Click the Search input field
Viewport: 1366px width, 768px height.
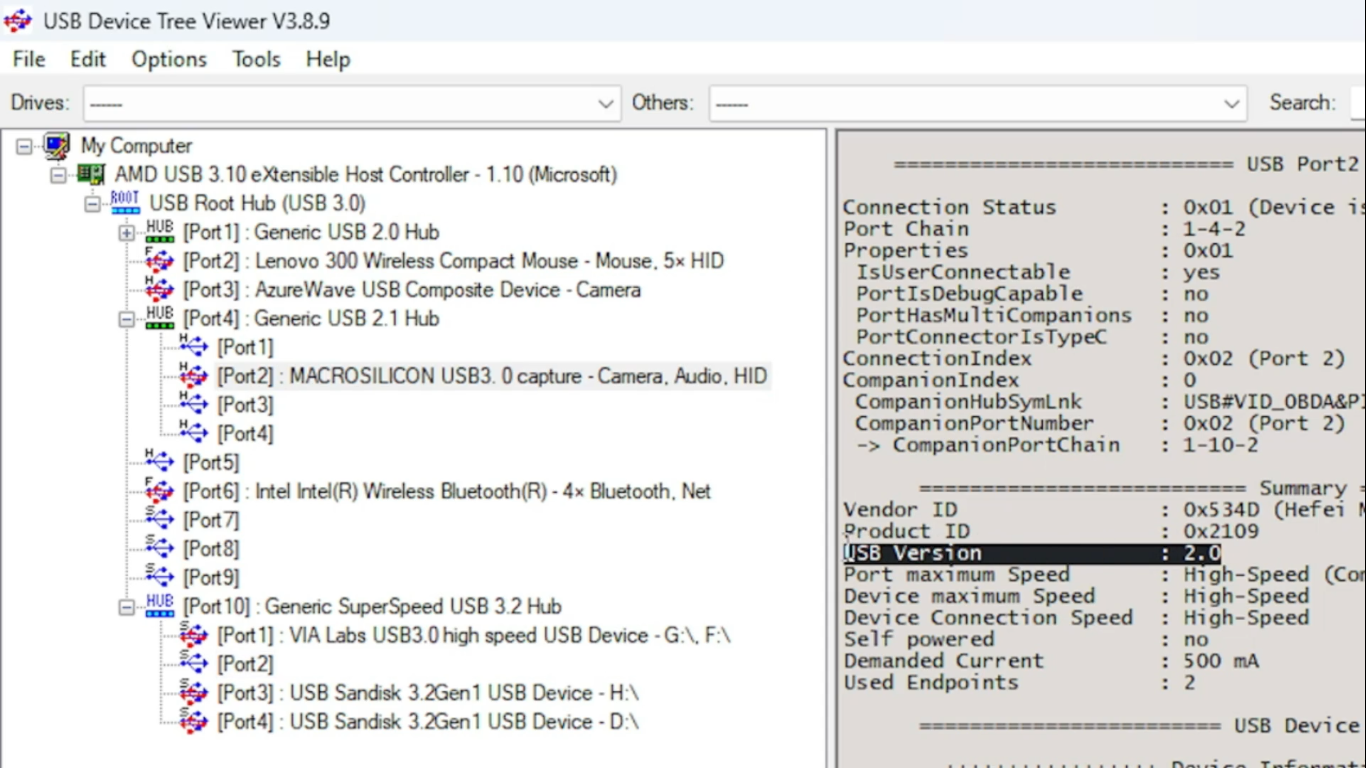coord(1358,103)
